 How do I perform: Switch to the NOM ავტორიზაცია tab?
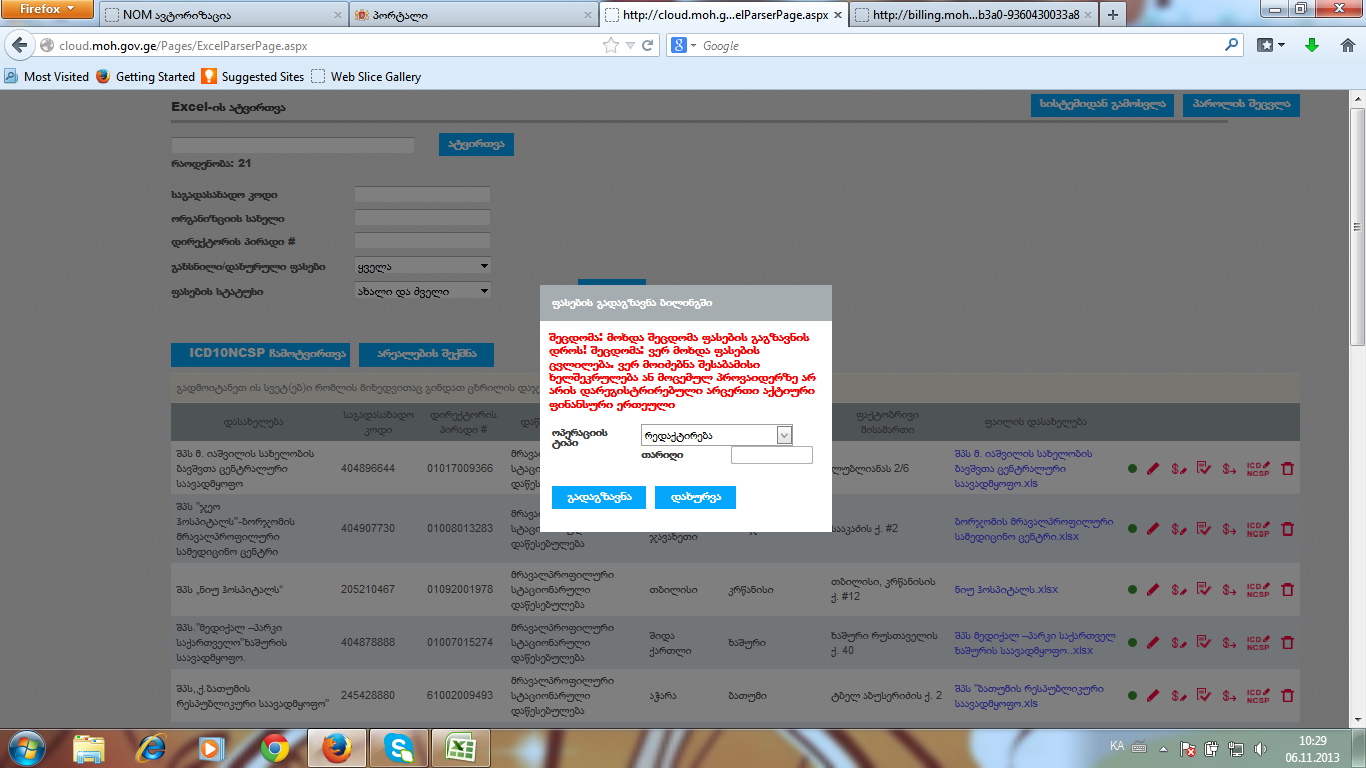pos(220,15)
